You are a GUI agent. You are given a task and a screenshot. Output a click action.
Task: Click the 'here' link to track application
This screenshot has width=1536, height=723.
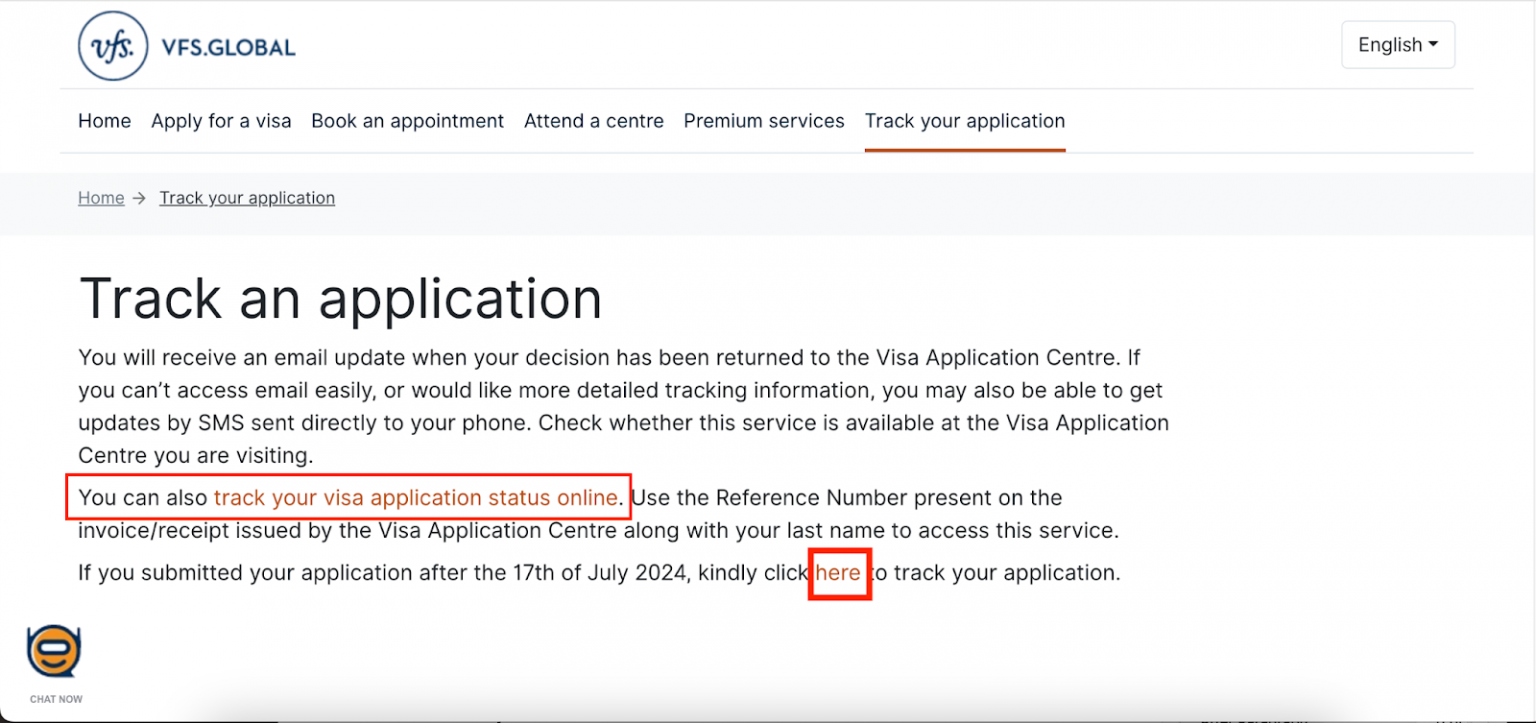838,573
